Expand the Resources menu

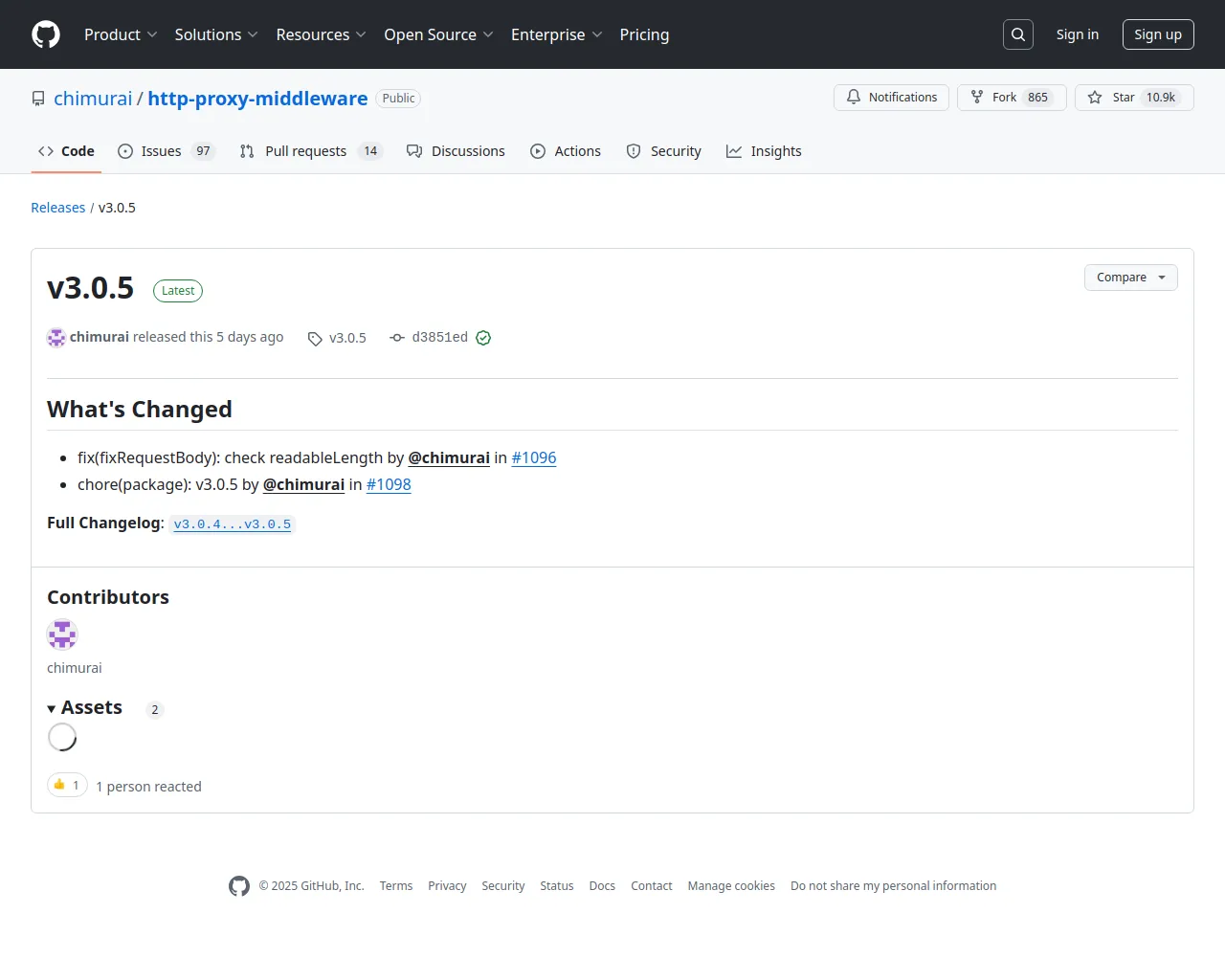click(x=321, y=34)
